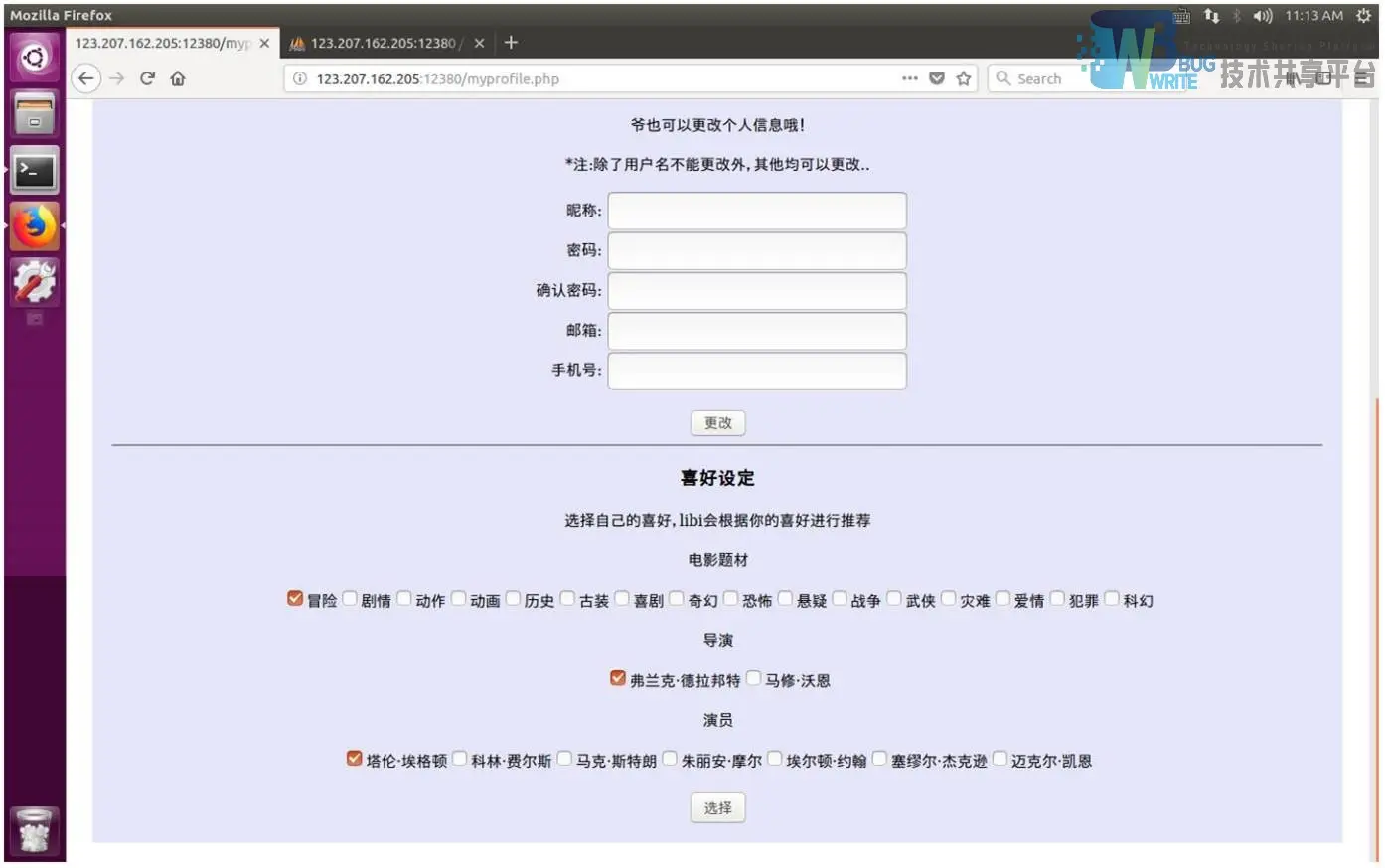
Task: Open the Trash dock icon
Action: tap(35, 830)
